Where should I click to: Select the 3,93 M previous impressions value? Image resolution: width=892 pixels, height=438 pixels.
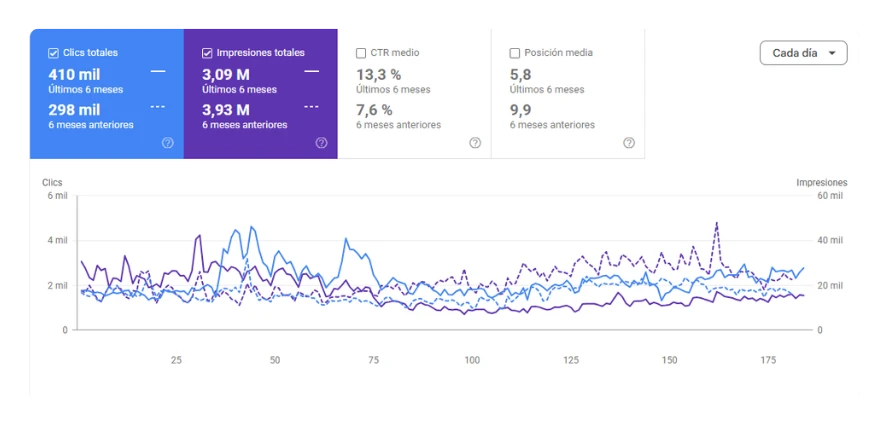pyautogui.click(x=226, y=110)
